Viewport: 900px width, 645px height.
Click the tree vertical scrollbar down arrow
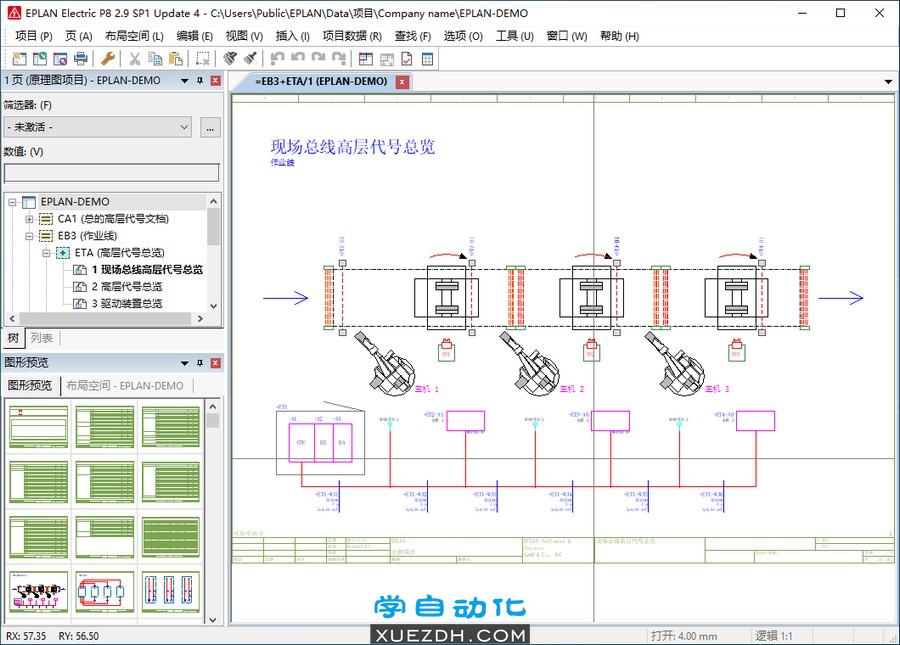[x=214, y=306]
